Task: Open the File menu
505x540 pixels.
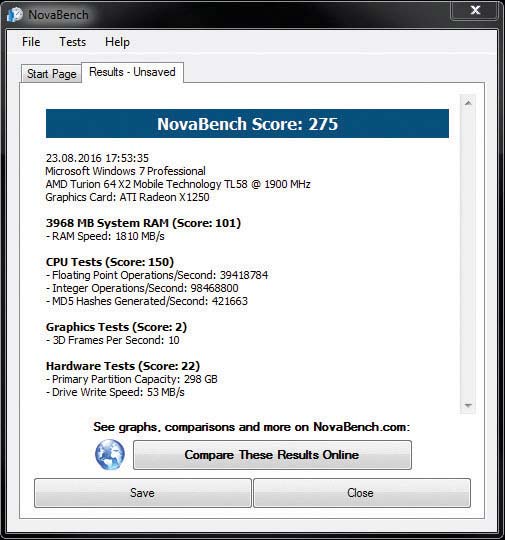Action: pos(31,42)
